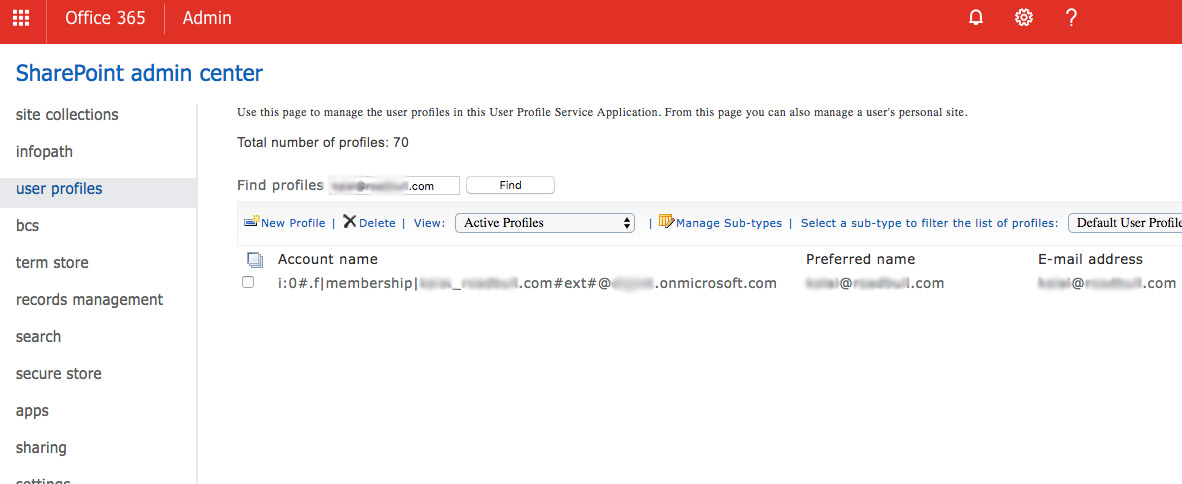This screenshot has height=484, width=1182.
Task: Click the Total number of profiles: 70 text
Action: [323, 142]
